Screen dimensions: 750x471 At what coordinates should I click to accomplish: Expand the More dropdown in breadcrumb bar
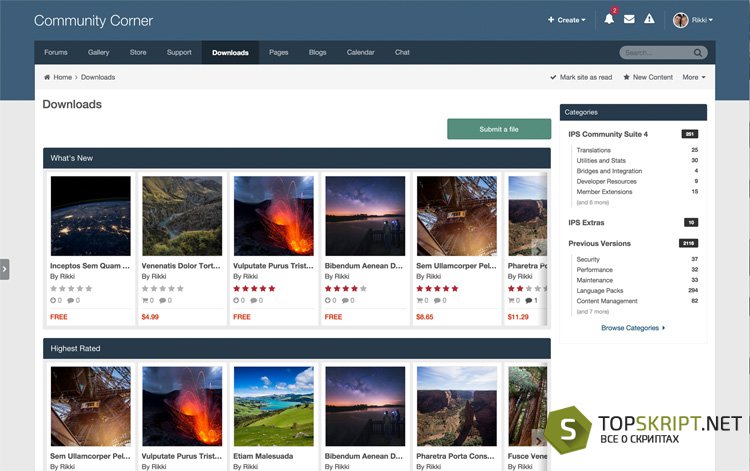[x=694, y=77]
